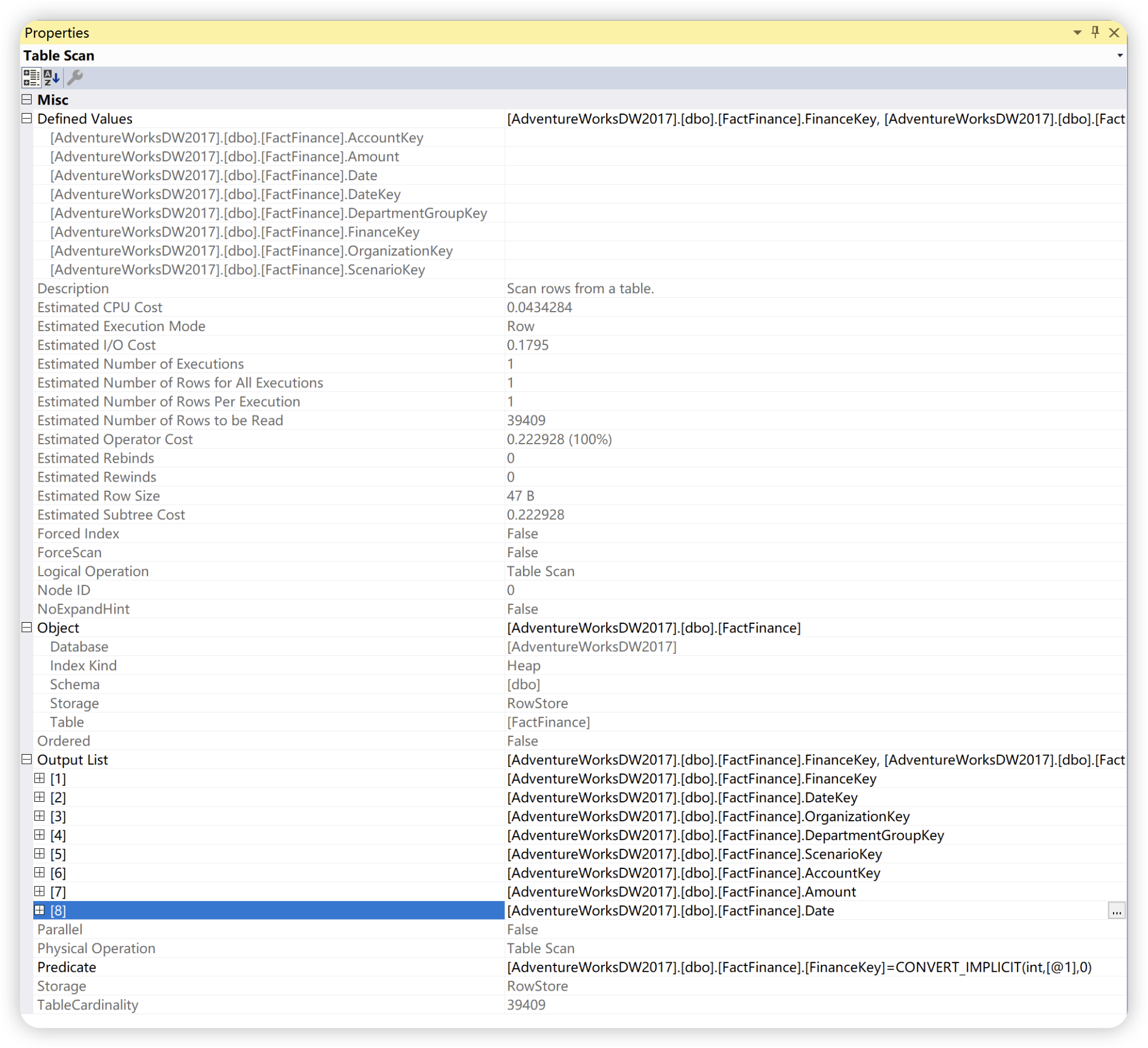Click the ellipsis button on Date row

point(1116,911)
